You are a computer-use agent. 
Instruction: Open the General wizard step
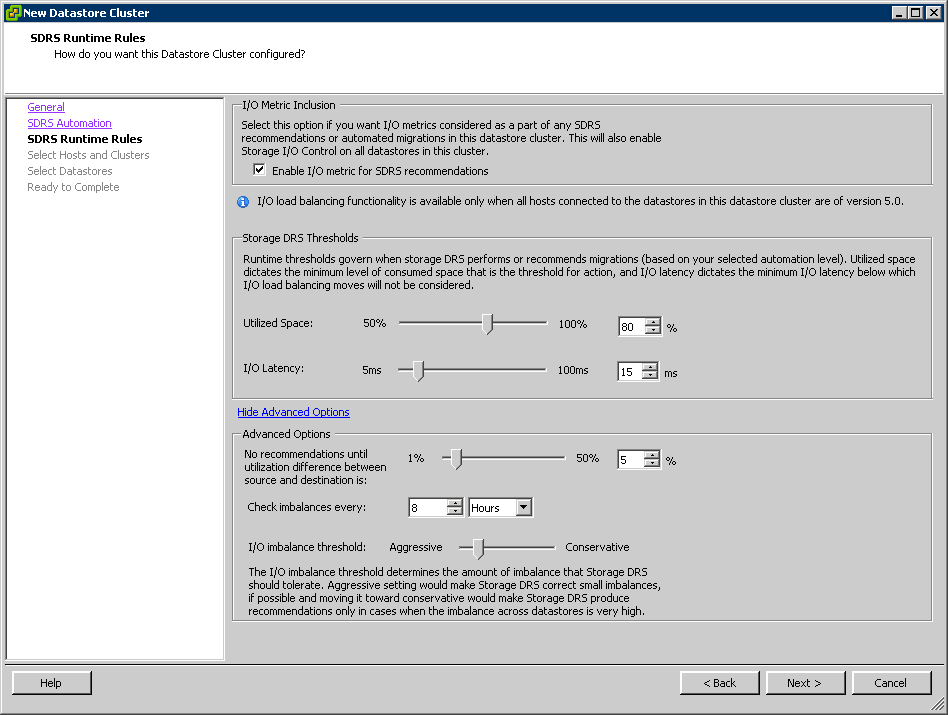(x=46, y=107)
